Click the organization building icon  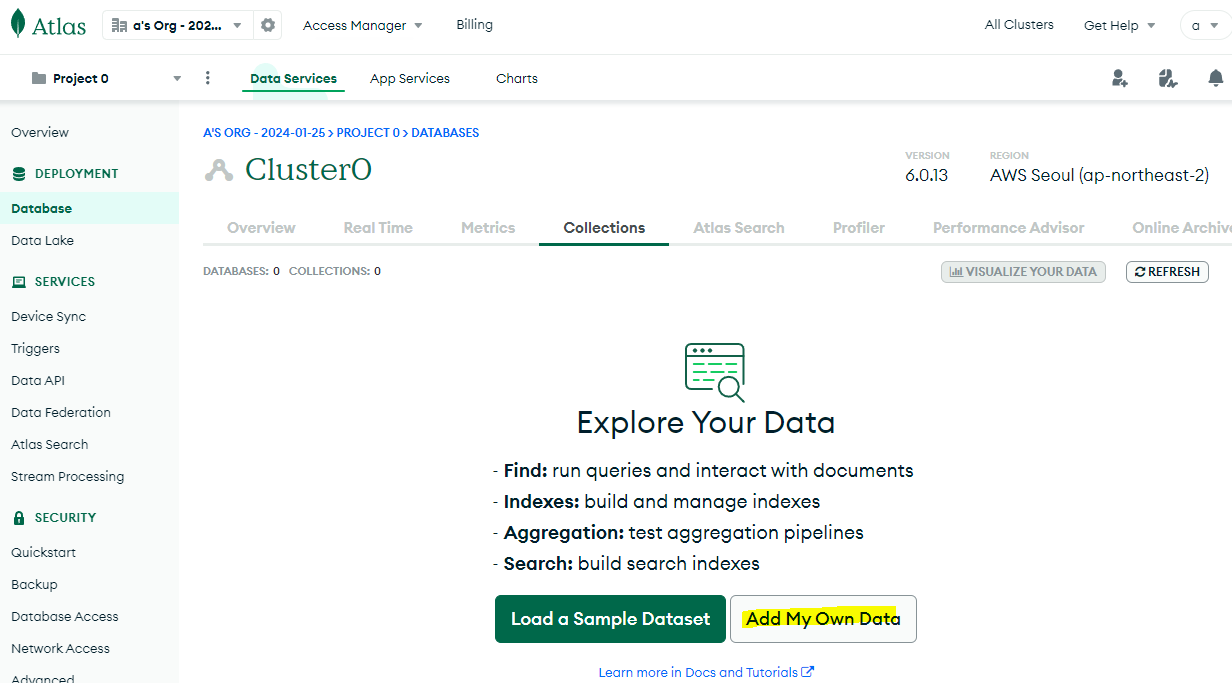click(119, 25)
